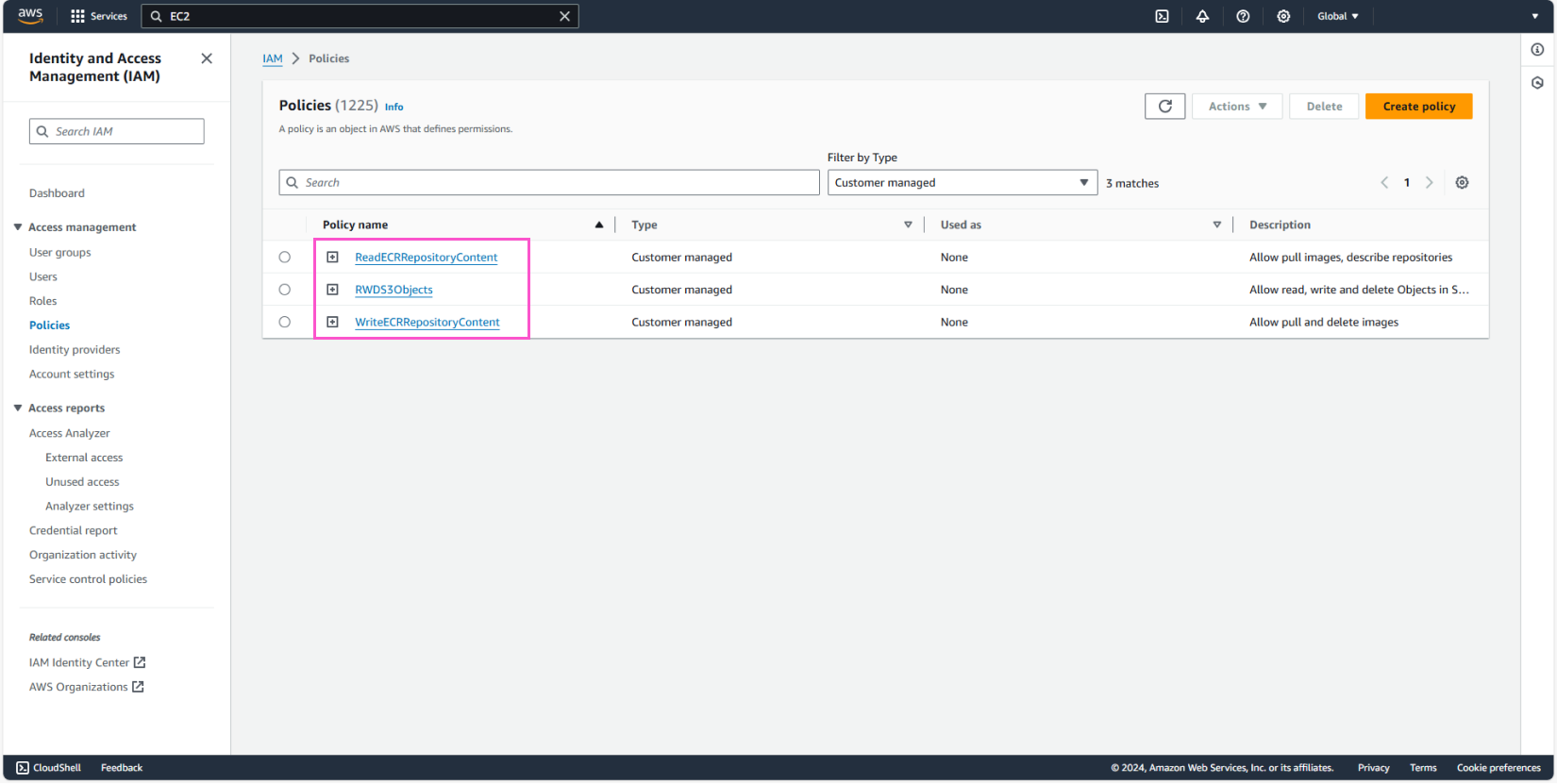Expand the ReadECRRepositoryContent policy row

(332, 257)
